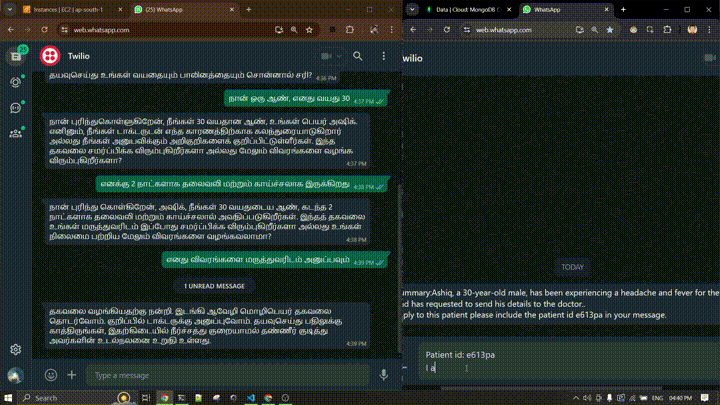Click the attach plus button in left chat
The width and height of the screenshot is (720, 405).
72,375
